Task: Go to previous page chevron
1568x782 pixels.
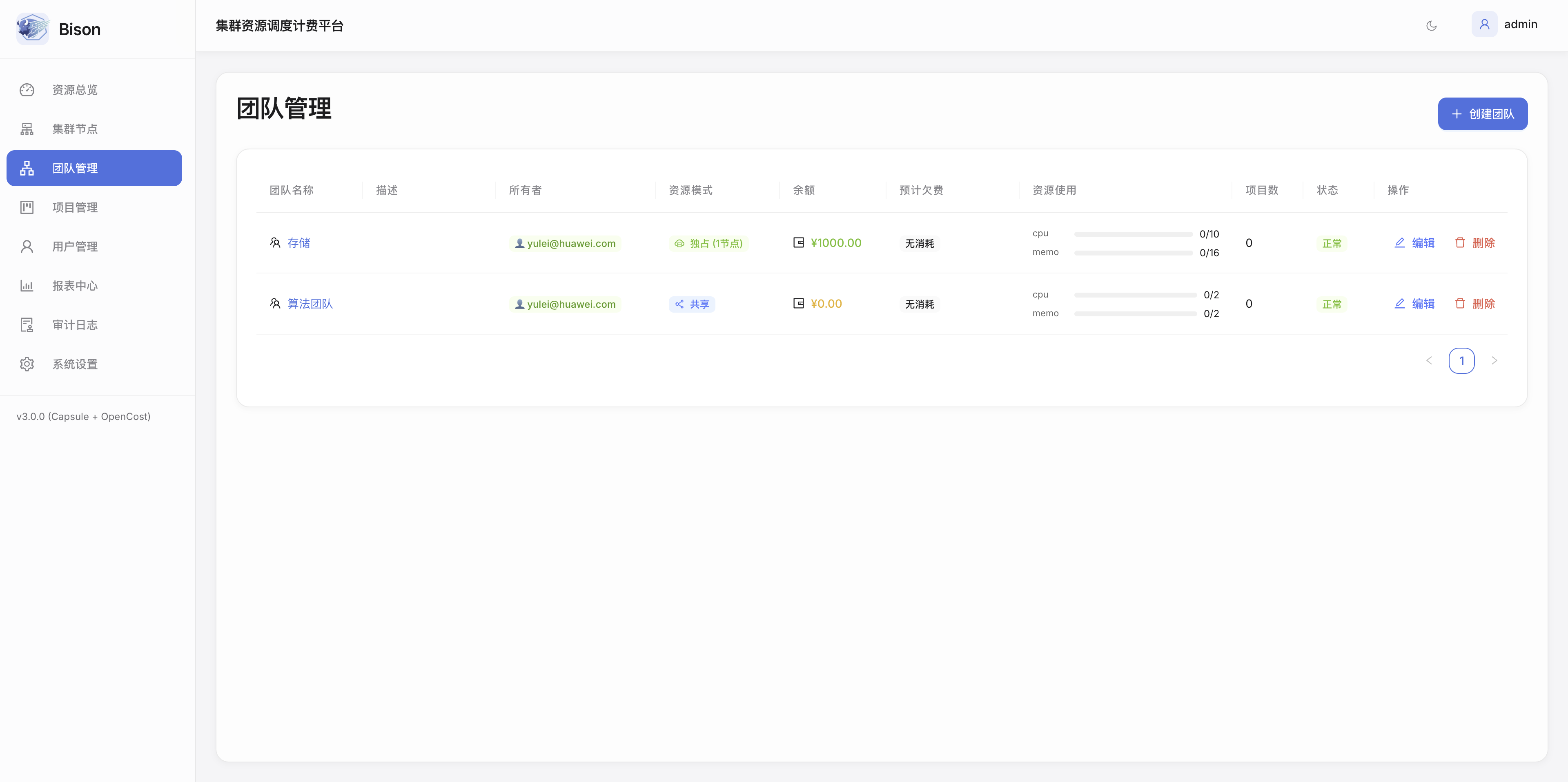Action: click(1429, 361)
